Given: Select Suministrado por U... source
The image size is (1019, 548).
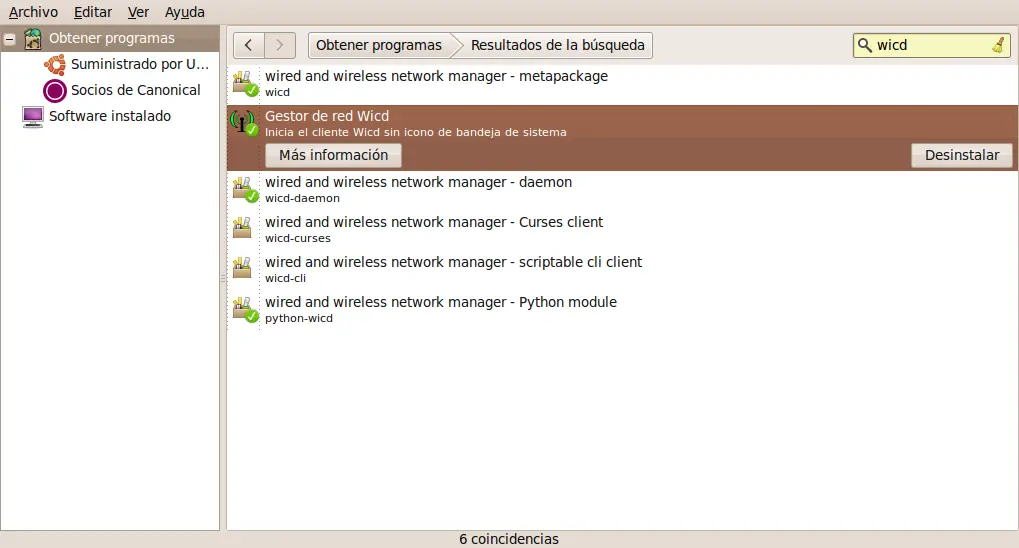Looking at the screenshot, I should point(140,64).
